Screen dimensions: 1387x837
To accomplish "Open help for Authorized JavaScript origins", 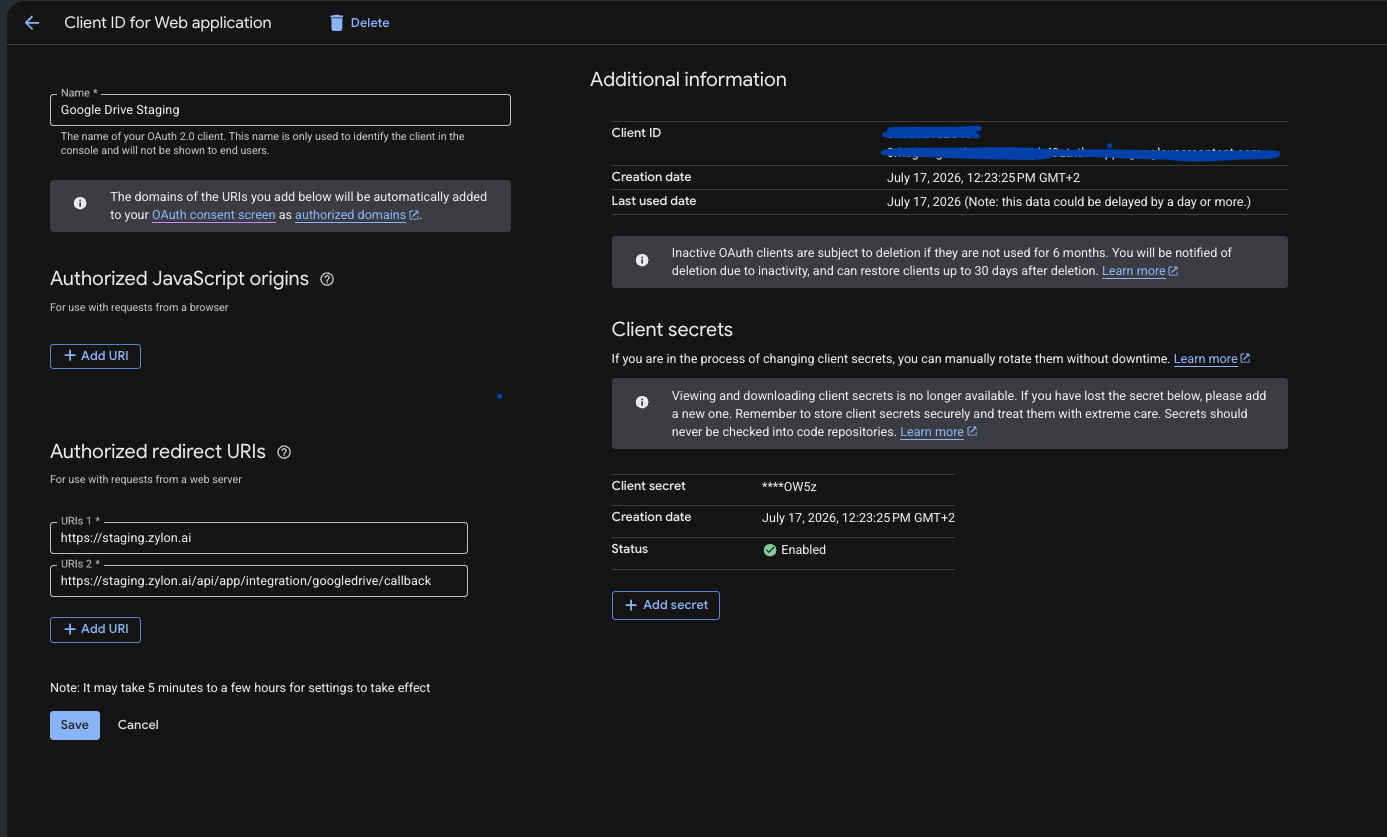I will (x=327, y=279).
